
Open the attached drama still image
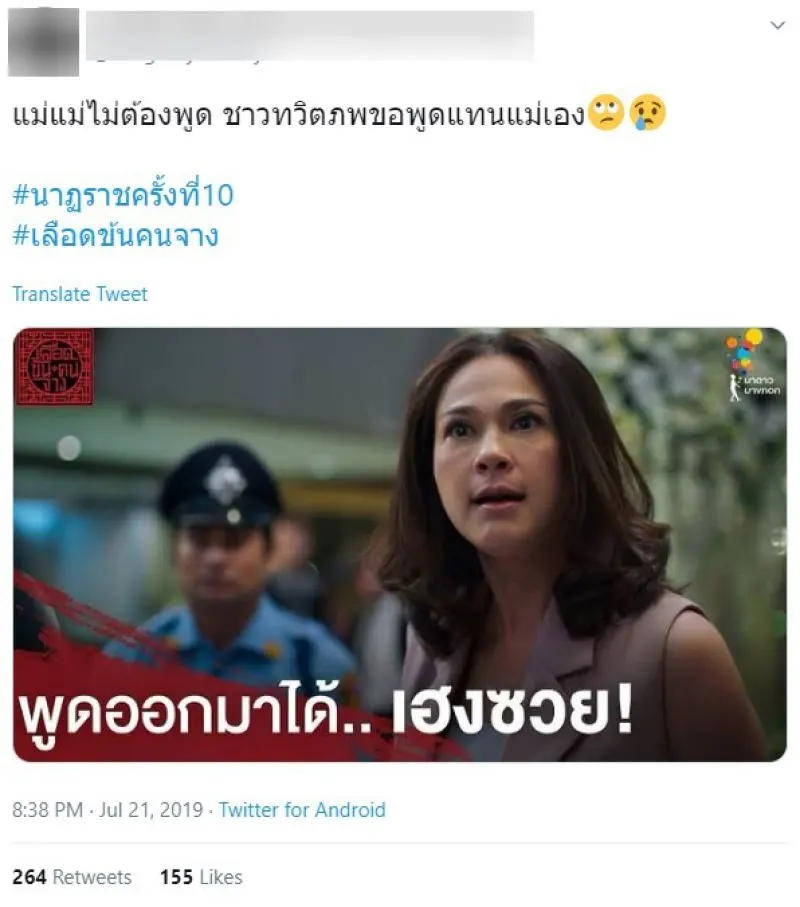(400, 544)
